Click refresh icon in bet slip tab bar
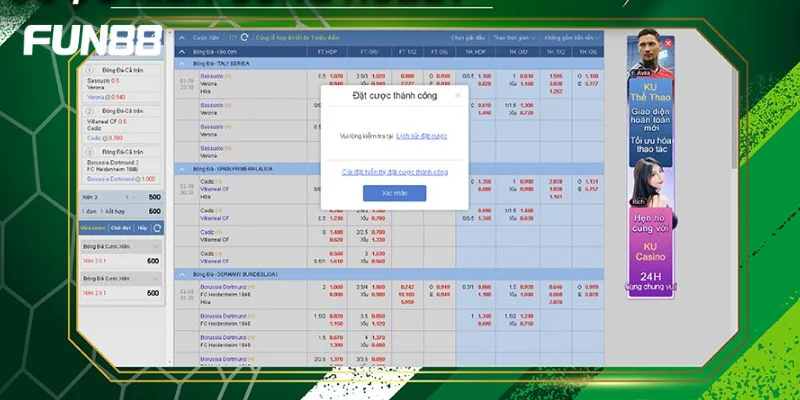The height and width of the screenshot is (400, 800). pos(158,228)
